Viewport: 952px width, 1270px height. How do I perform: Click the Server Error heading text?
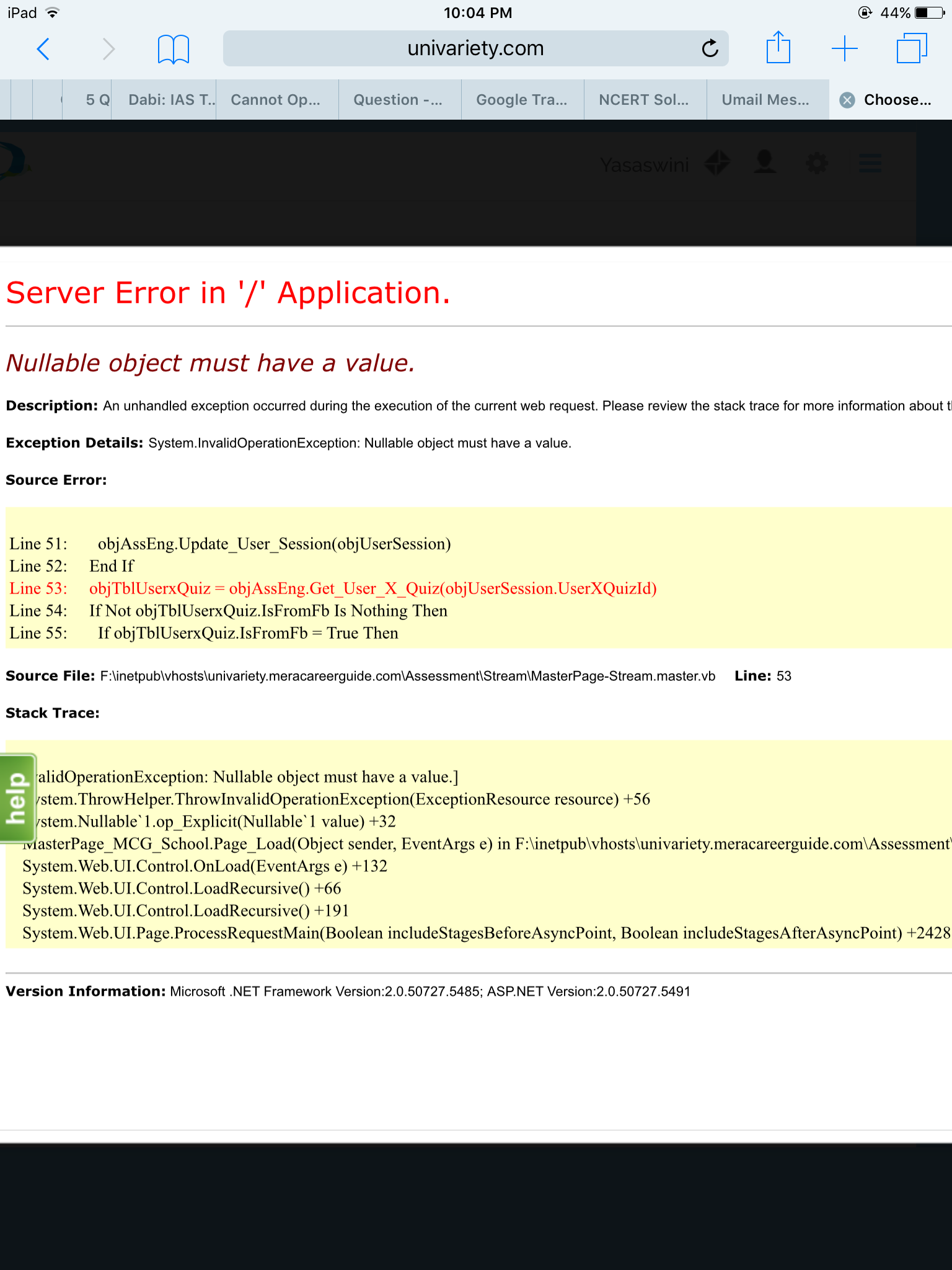(228, 293)
